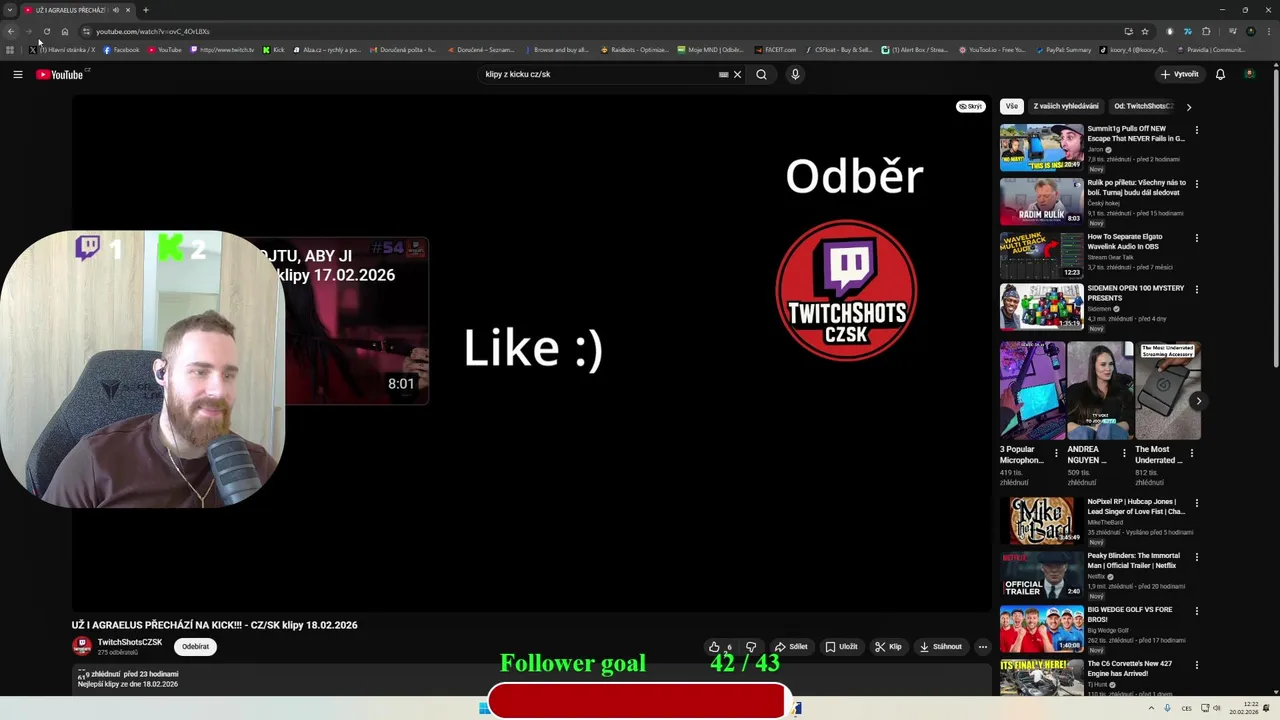
Task: Show more filter chips with arrow
Action: click(x=1188, y=106)
